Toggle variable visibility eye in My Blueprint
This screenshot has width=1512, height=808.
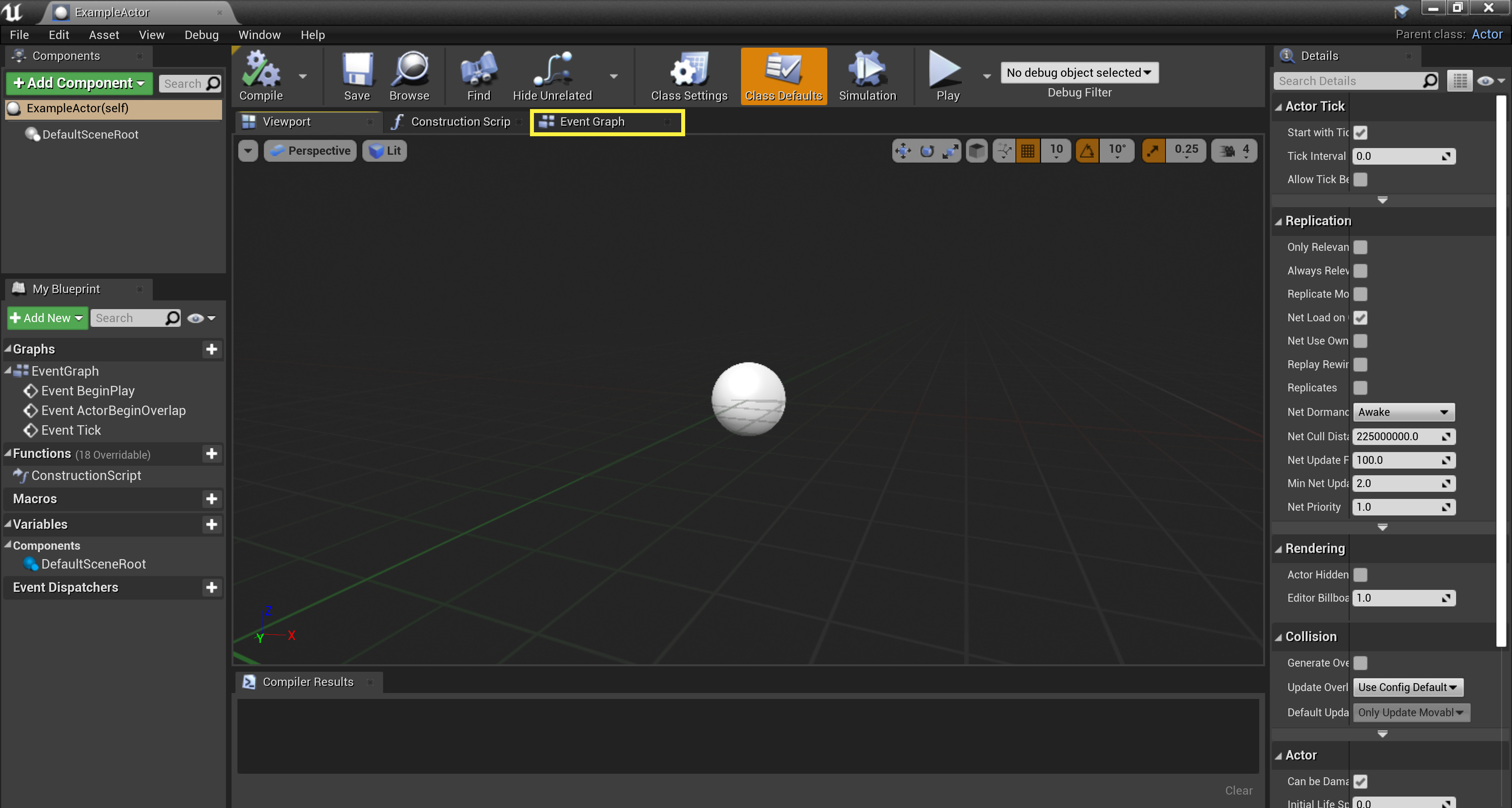[x=195, y=317]
